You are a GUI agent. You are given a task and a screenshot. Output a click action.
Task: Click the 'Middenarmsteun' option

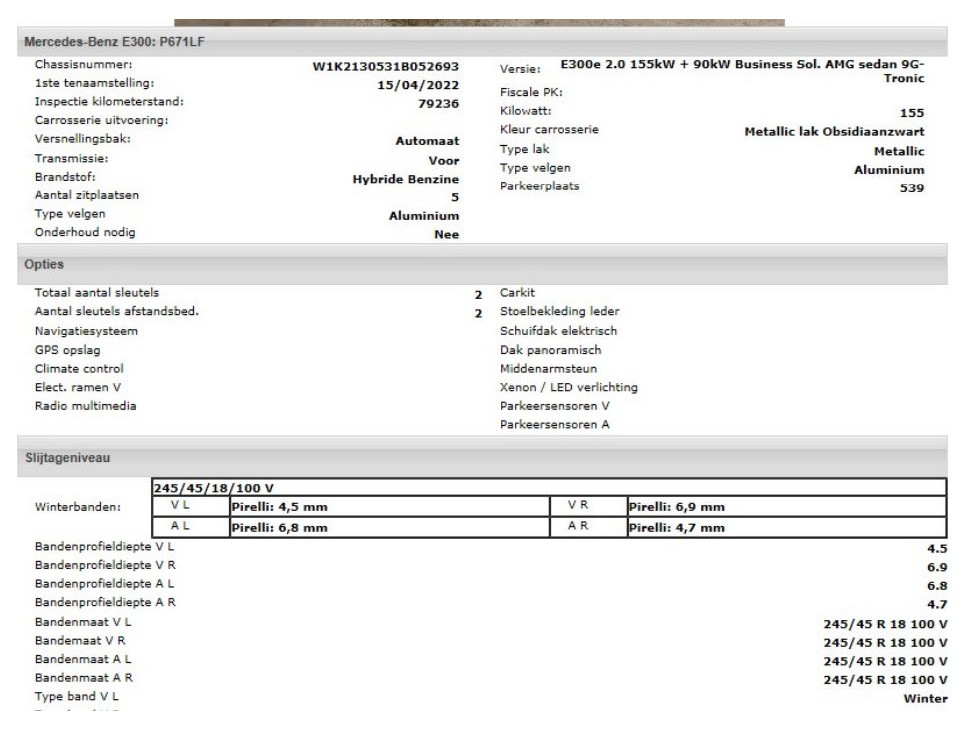[x=548, y=369]
